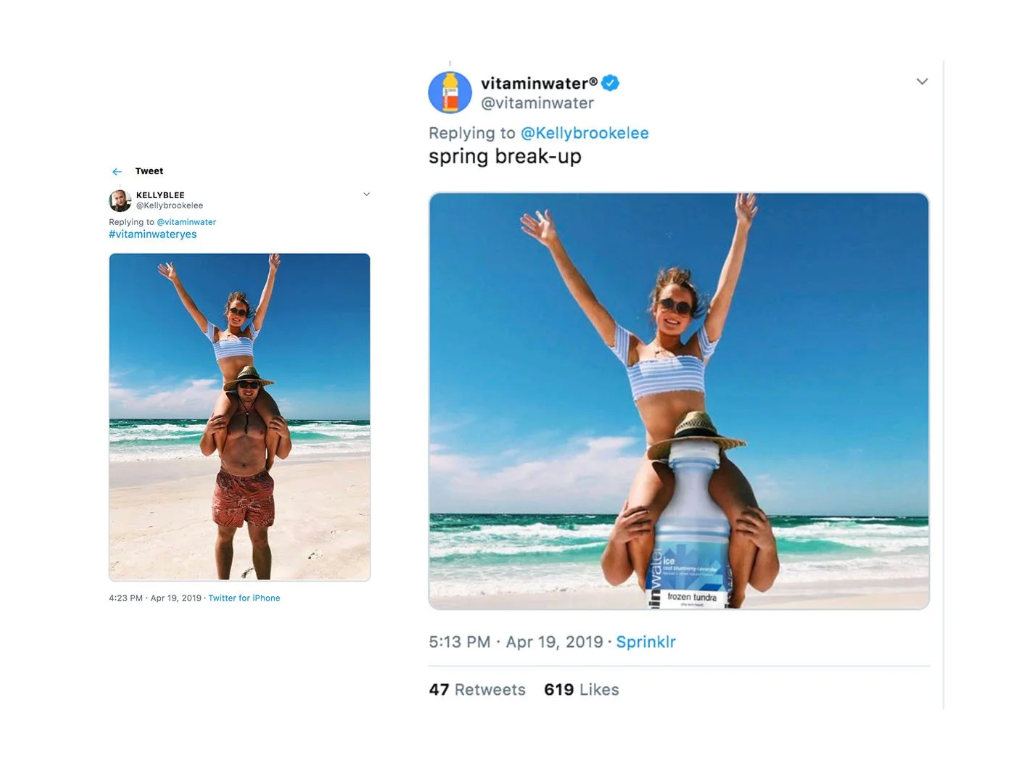1030x770 pixels.
Task: Click the 4:23 PM Apr 19, 2019 timestamp
Action: tap(155, 598)
